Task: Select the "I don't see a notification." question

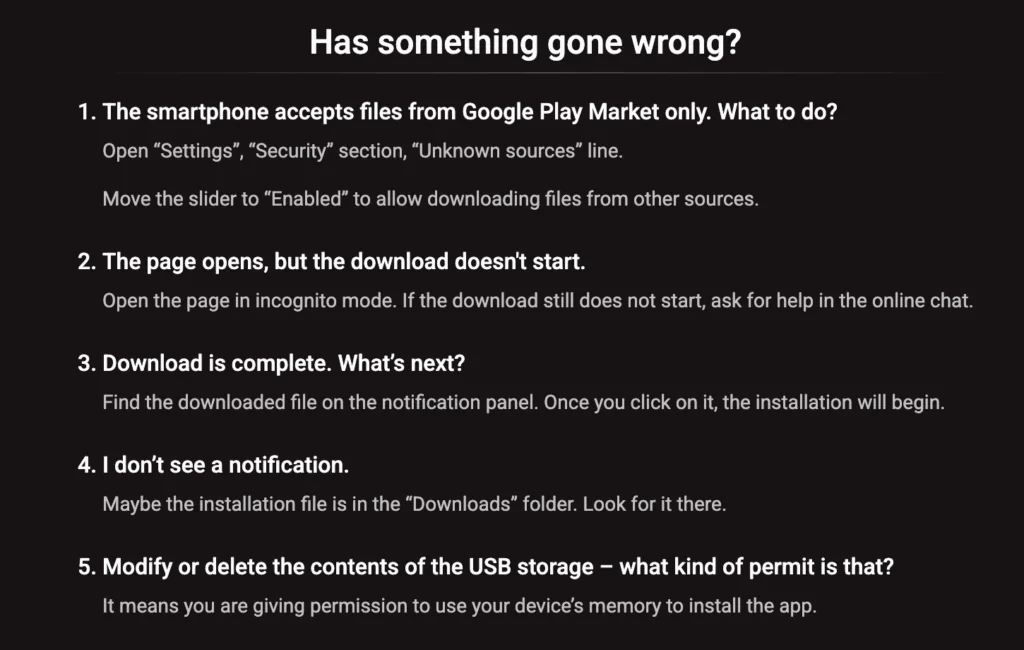Action: (226, 465)
